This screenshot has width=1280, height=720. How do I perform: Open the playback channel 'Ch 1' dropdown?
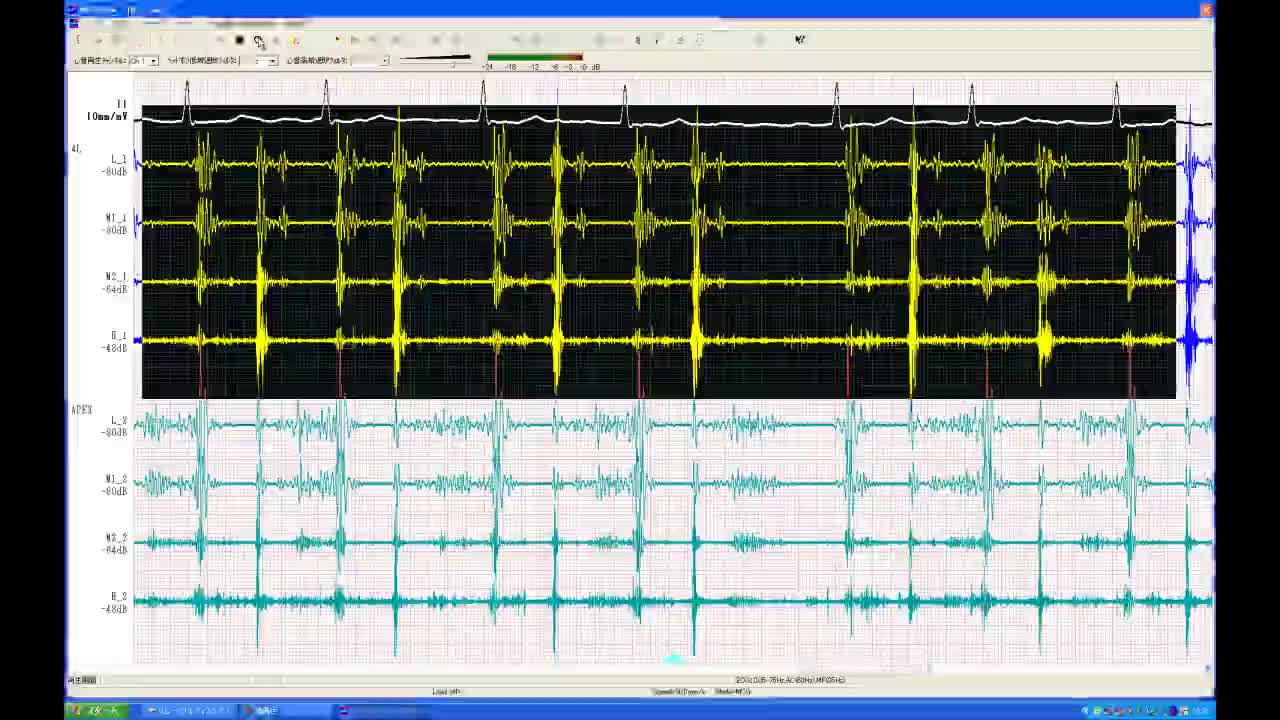pyautogui.click(x=153, y=61)
